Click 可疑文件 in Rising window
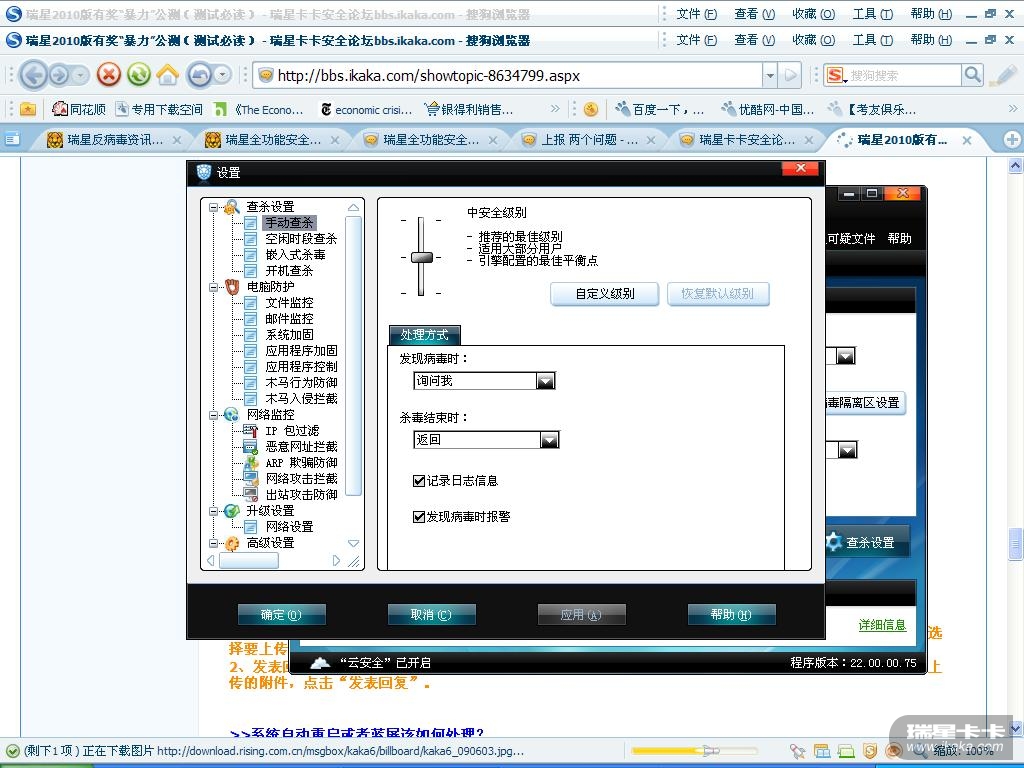The width and height of the screenshot is (1024, 768). [851, 238]
